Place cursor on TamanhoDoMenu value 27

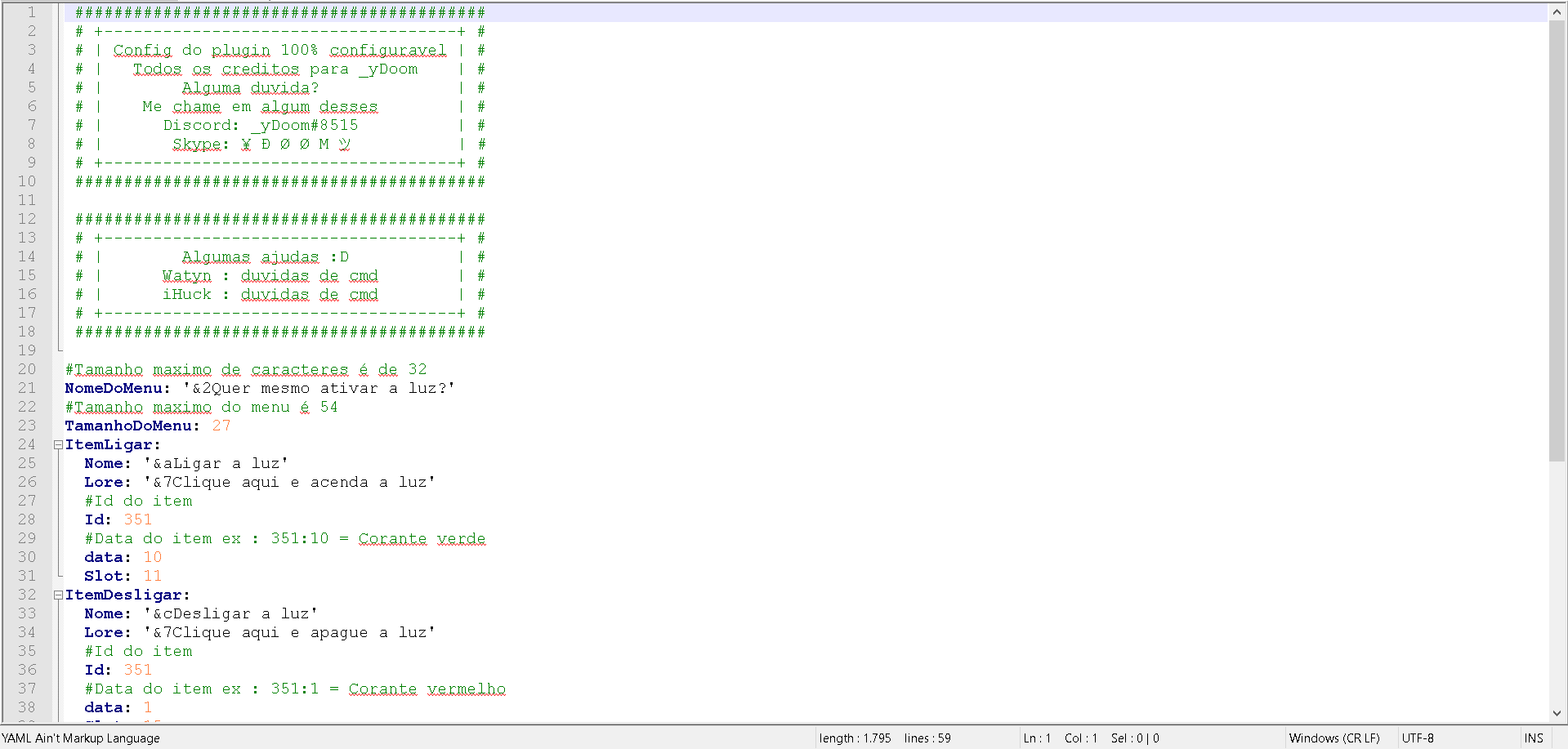pyautogui.click(x=221, y=426)
